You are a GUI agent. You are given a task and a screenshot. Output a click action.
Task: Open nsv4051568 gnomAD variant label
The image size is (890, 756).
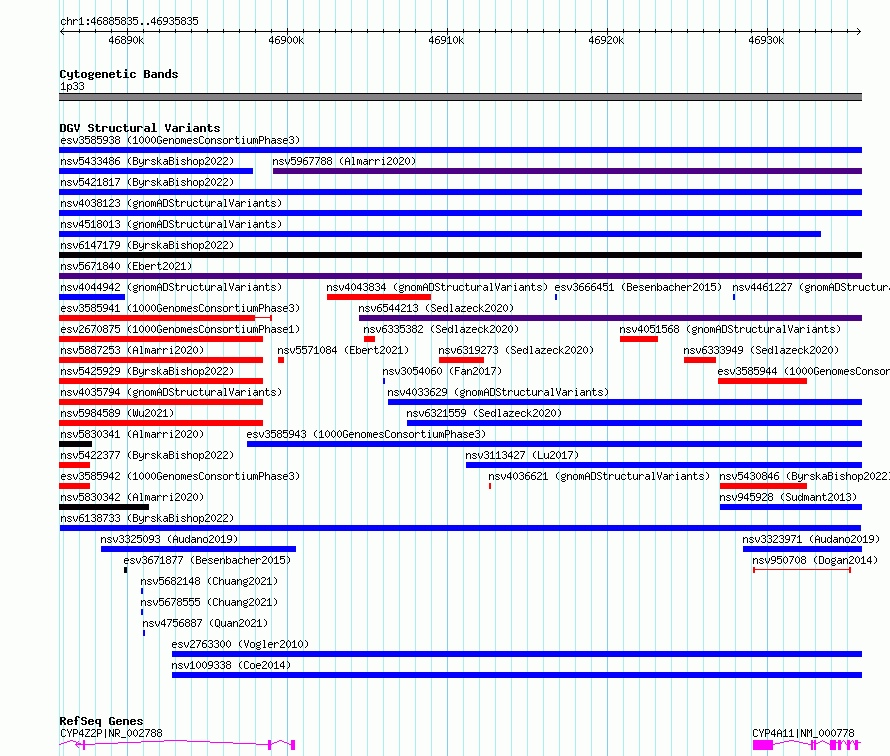[730, 329]
